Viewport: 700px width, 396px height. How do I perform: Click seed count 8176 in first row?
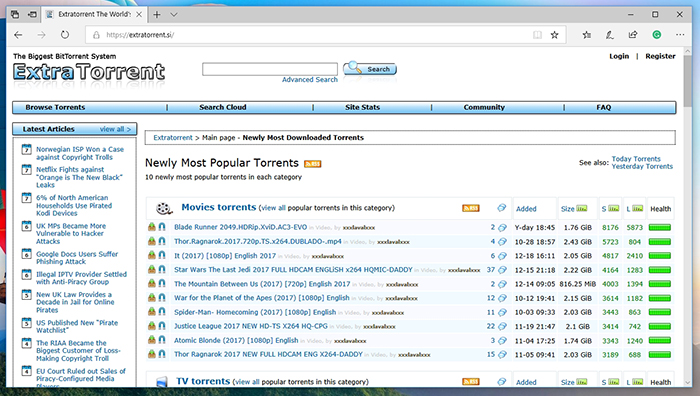(x=610, y=228)
